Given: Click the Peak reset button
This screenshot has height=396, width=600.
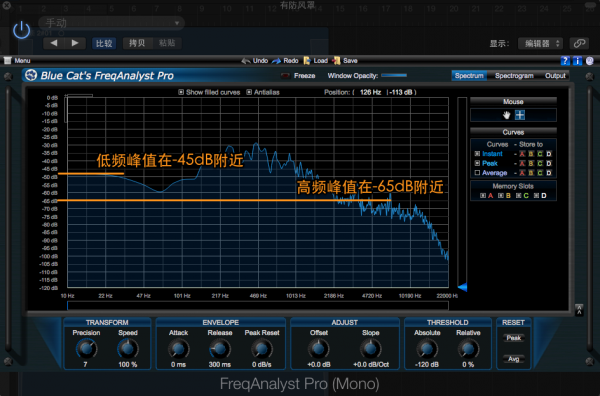Looking at the screenshot, I should click(x=514, y=338).
